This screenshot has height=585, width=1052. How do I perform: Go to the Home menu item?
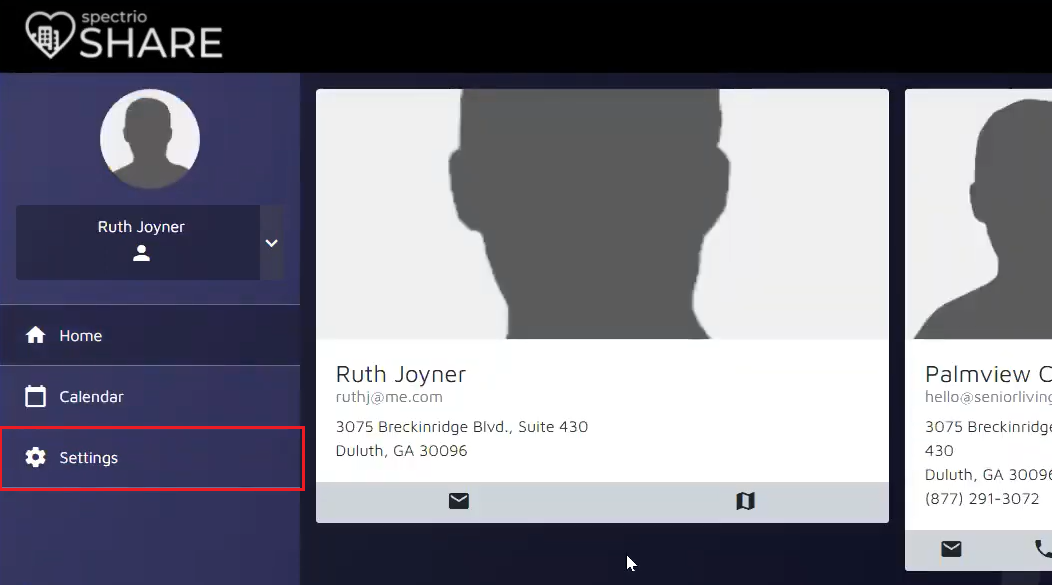81,336
